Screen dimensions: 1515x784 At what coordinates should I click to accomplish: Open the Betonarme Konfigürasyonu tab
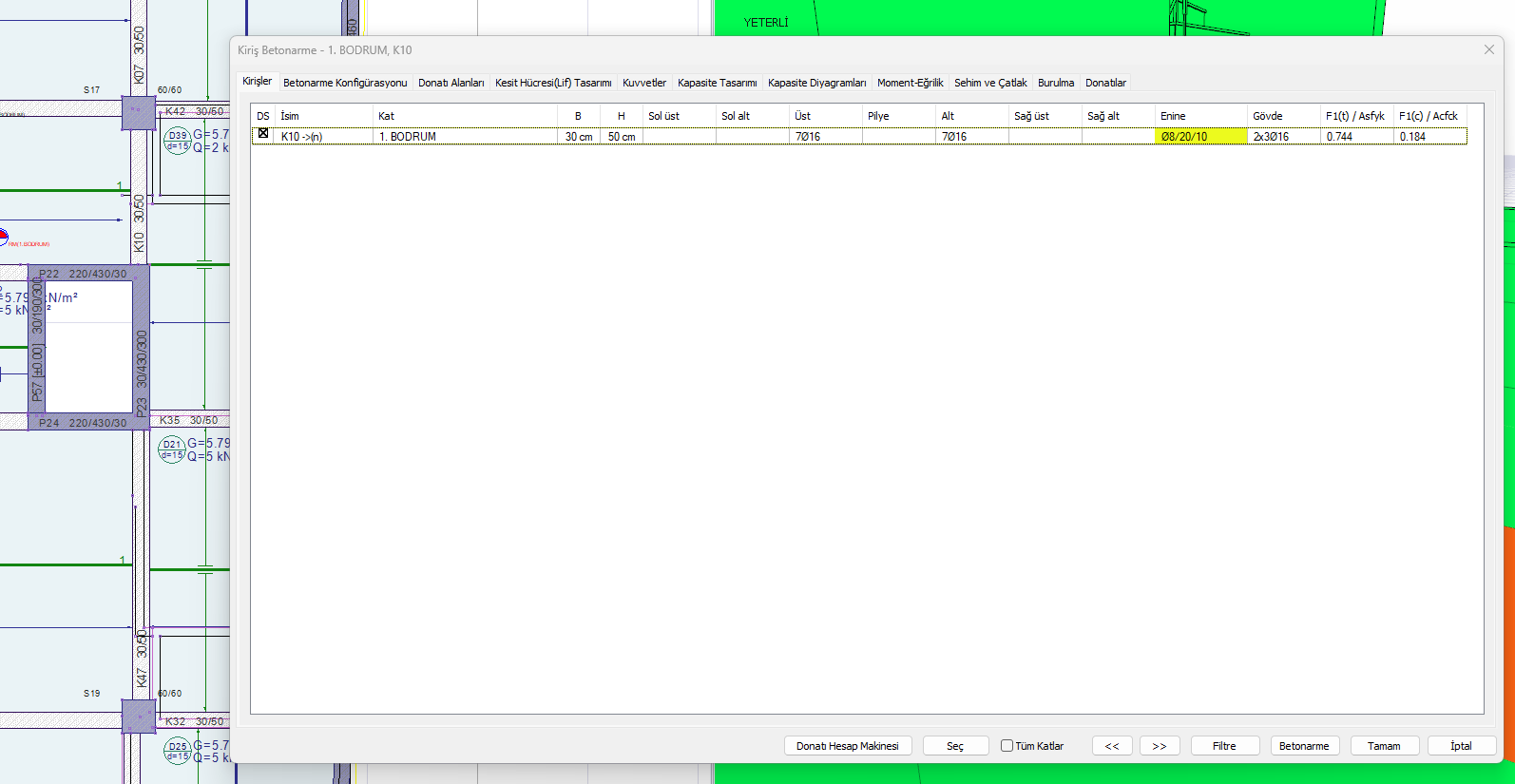point(344,83)
